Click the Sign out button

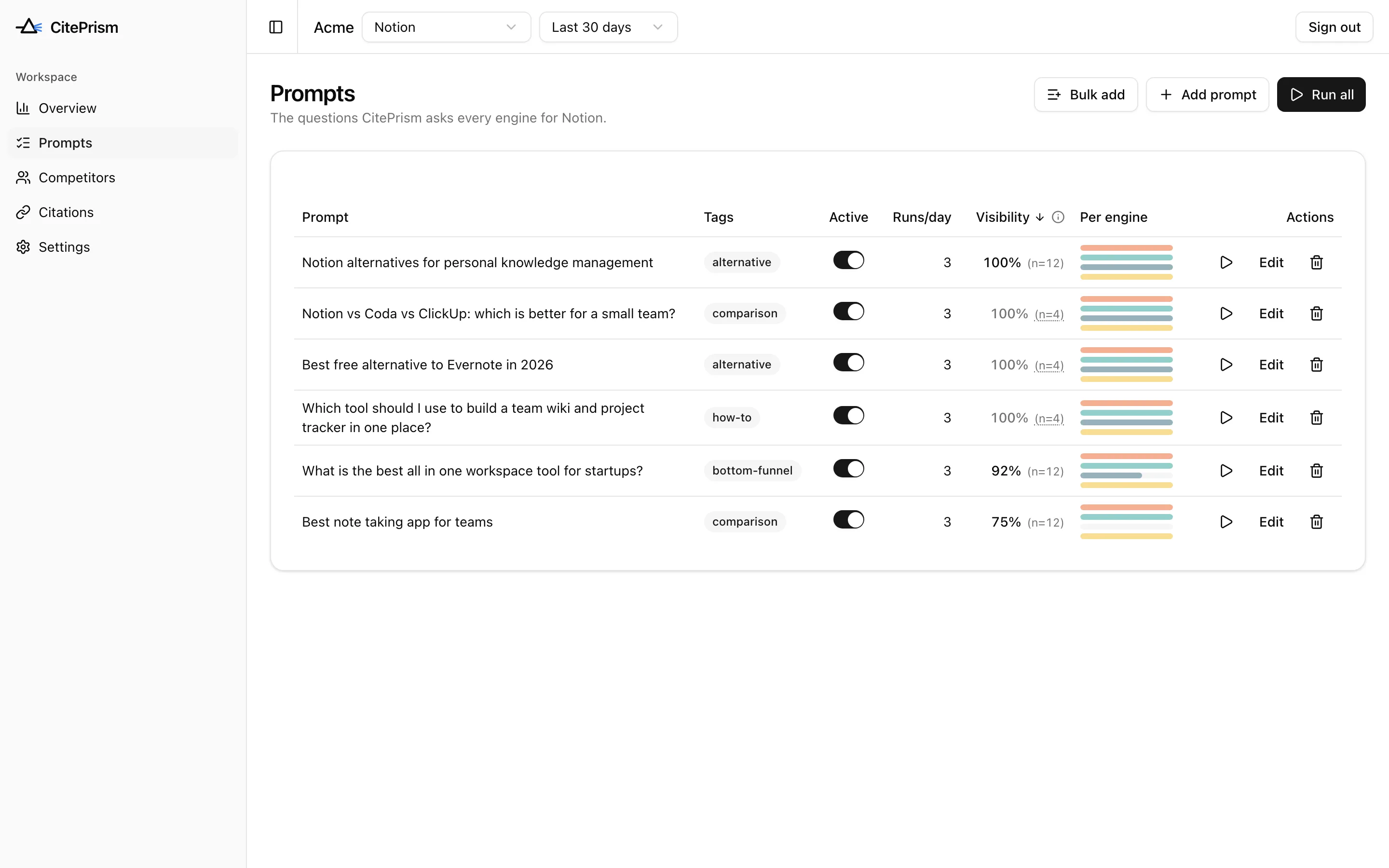click(x=1334, y=27)
